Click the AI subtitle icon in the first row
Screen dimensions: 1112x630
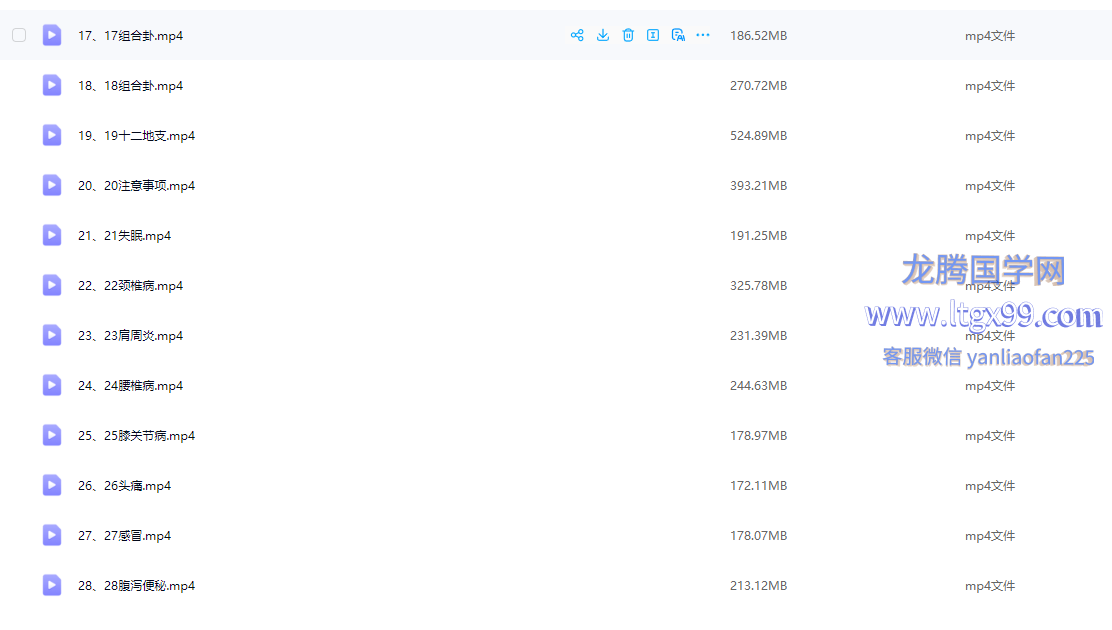point(678,35)
